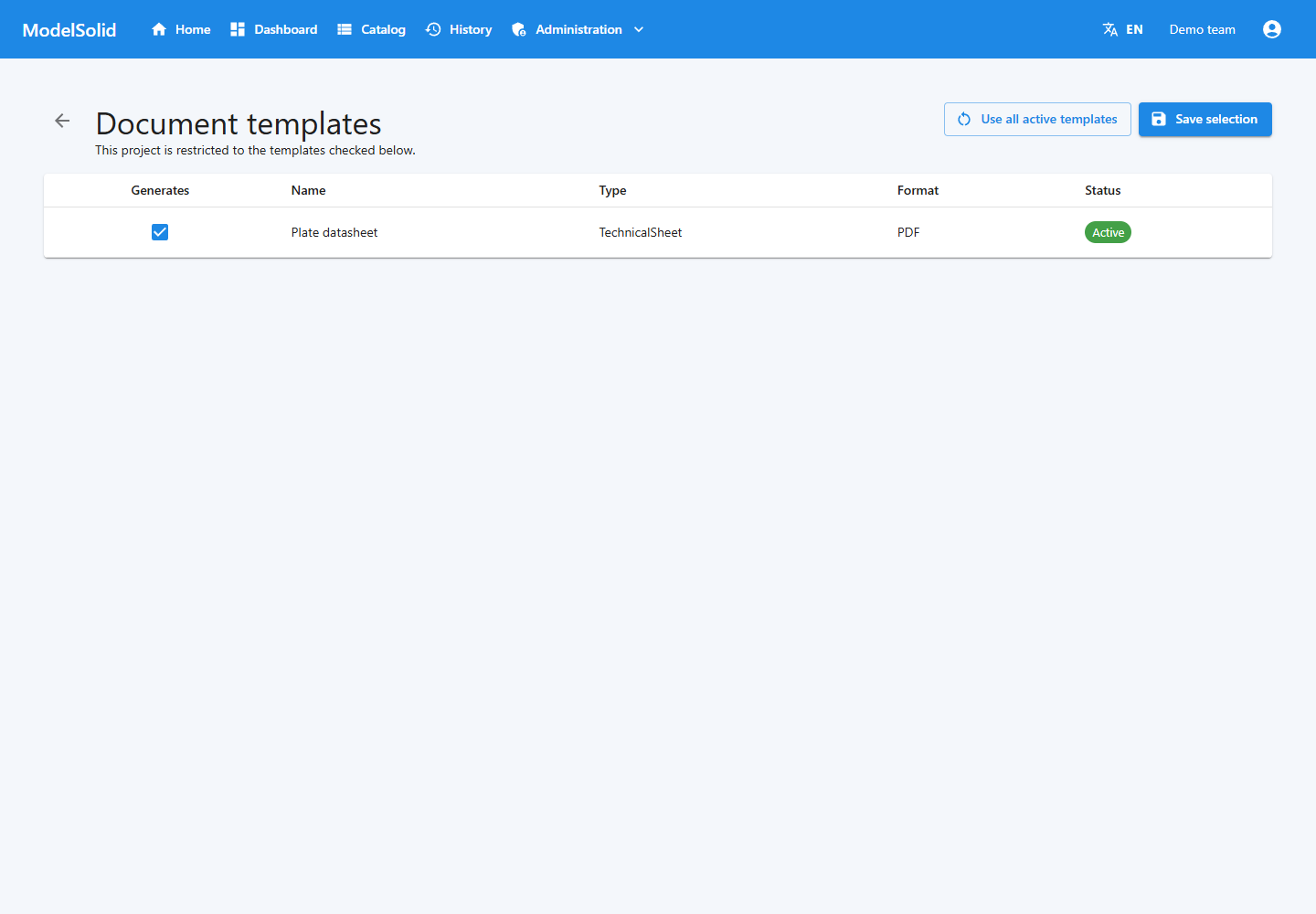Expand the Administration dropdown chevron
The image size is (1316, 914).
point(639,29)
